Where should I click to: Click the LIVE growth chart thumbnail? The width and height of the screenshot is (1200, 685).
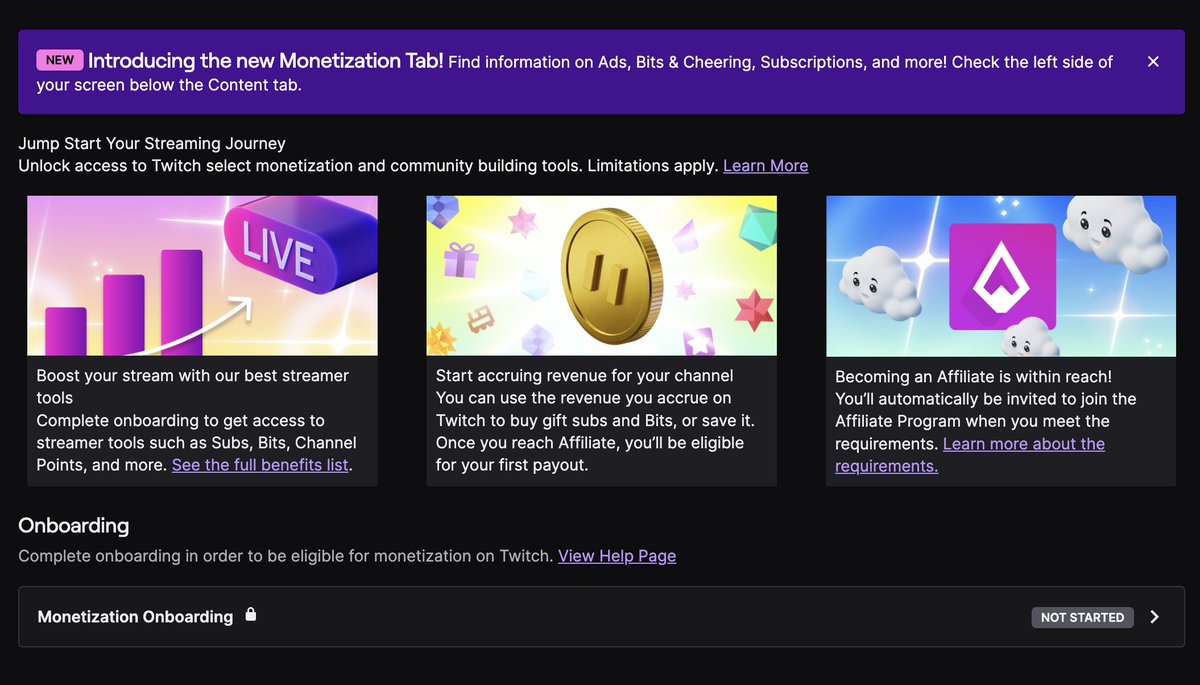pyautogui.click(x=202, y=275)
